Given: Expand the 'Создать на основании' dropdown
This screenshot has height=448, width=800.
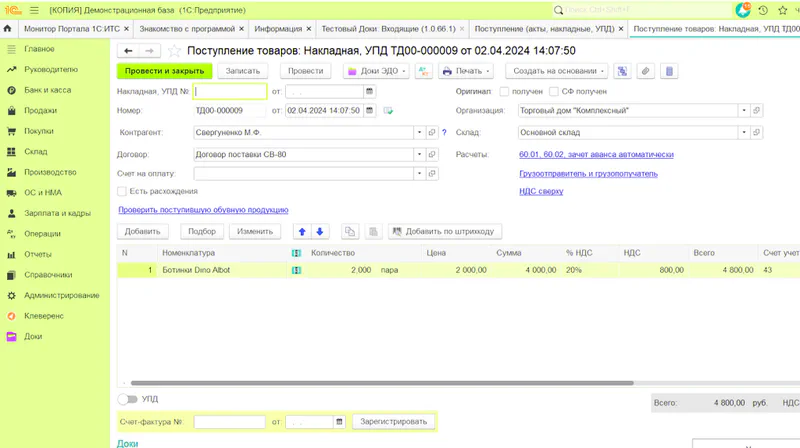Looking at the screenshot, I should click(556, 71).
